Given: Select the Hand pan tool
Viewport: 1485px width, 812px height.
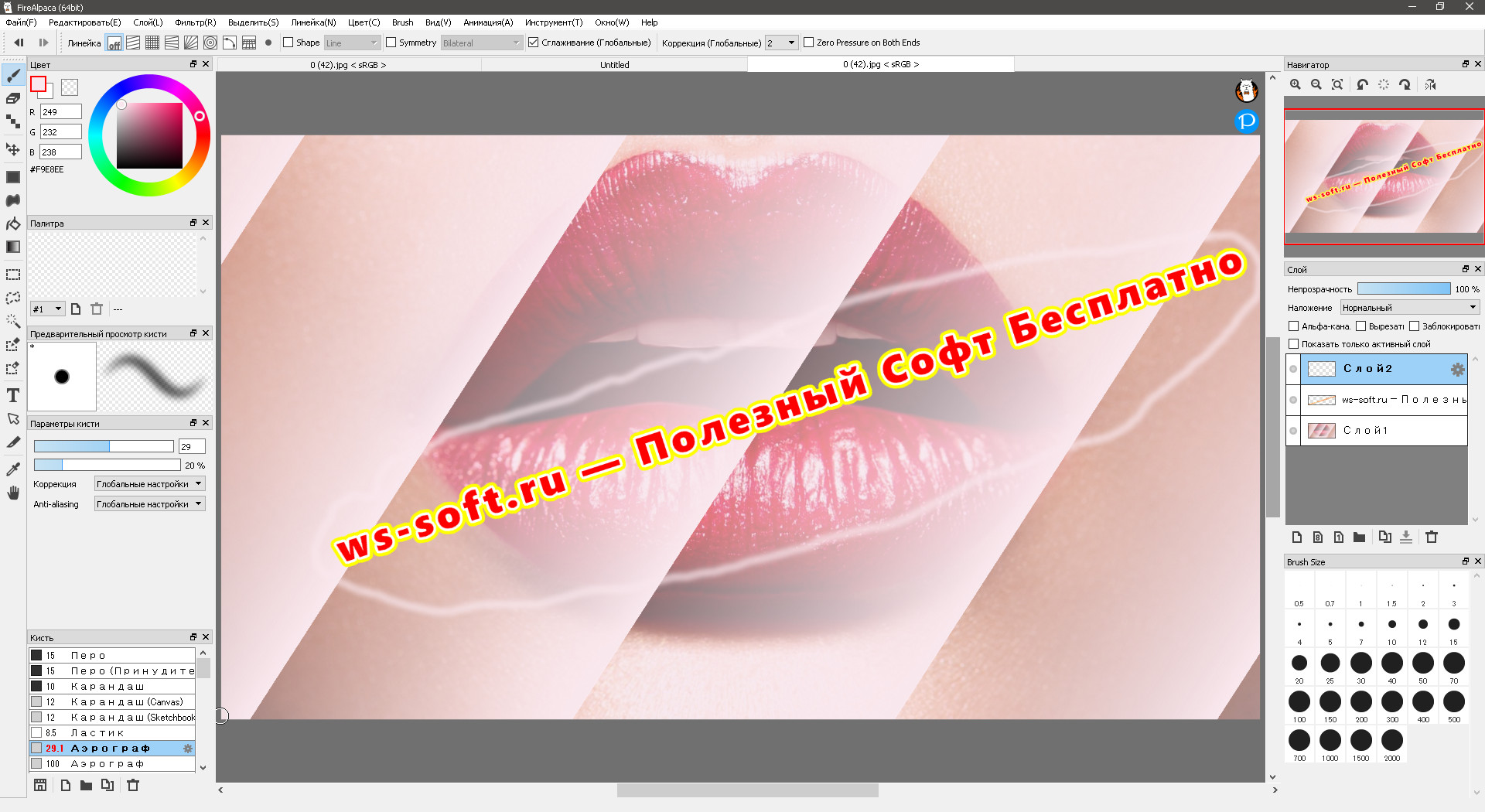Looking at the screenshot, I should point(13,493).
